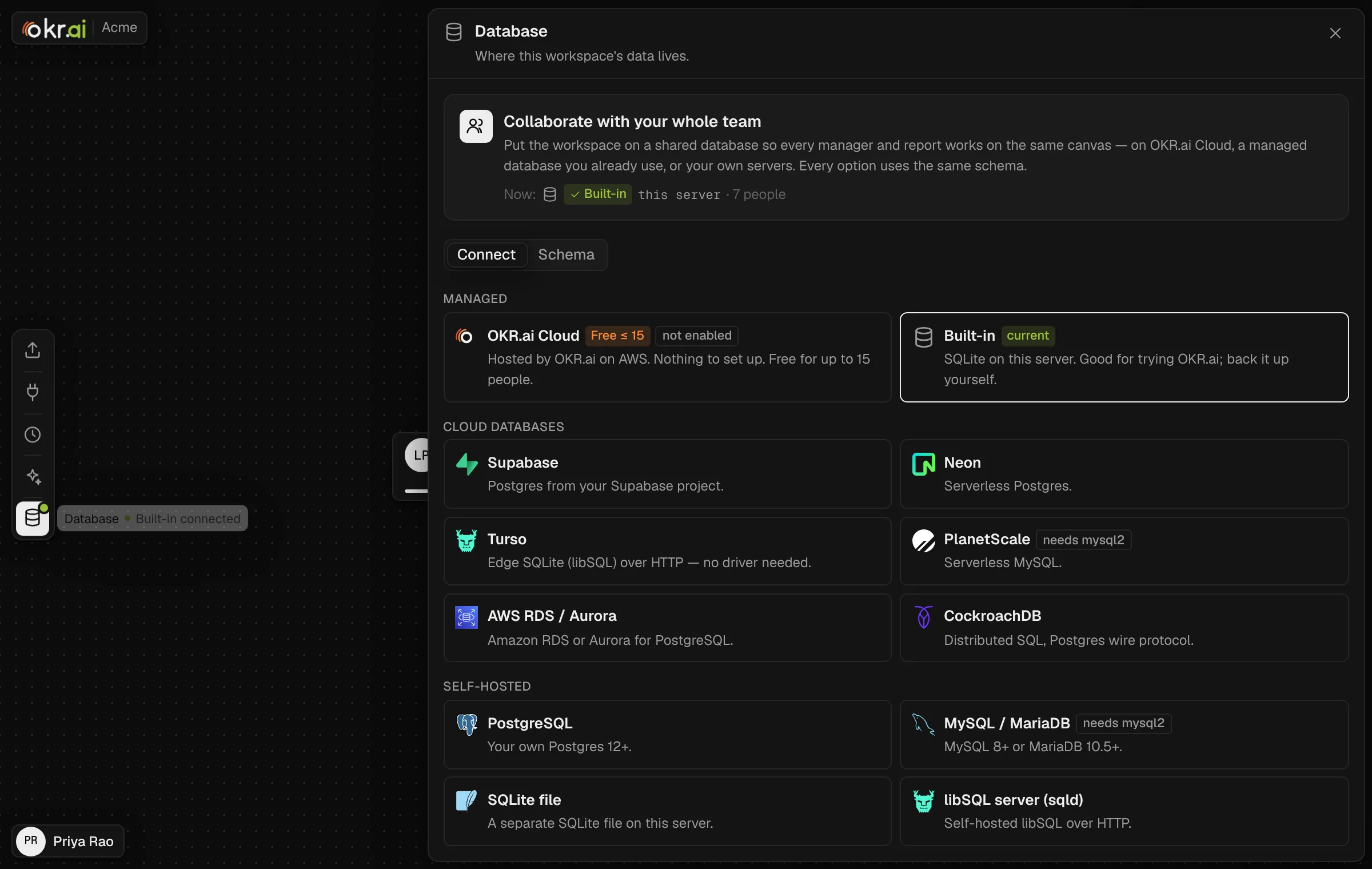Click 'needs mysql2' badge beside PlanetScale
1372x869 pixels.
pyautogui.click(x=1083, y=540)
